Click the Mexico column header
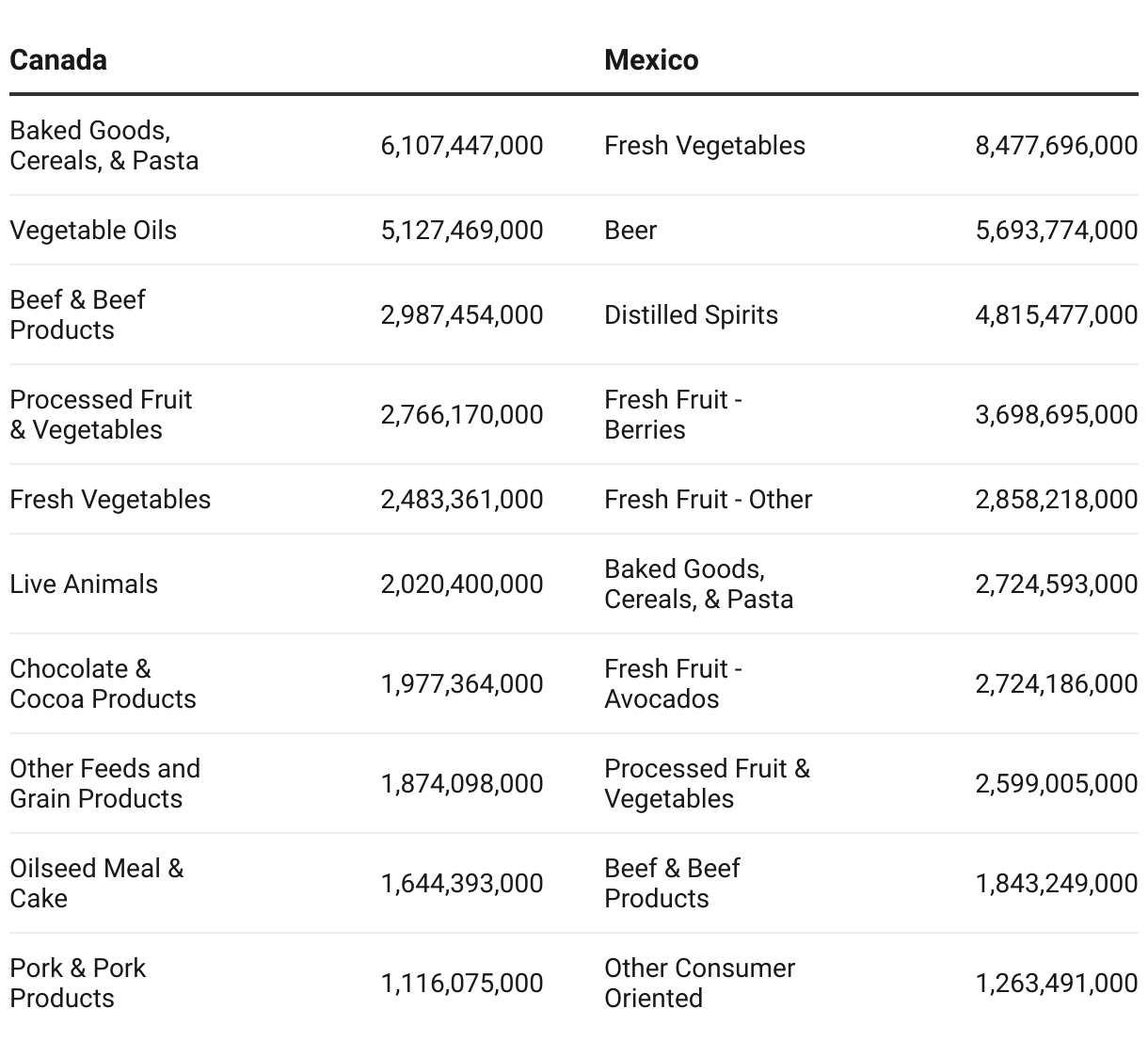 pos(651,60)
